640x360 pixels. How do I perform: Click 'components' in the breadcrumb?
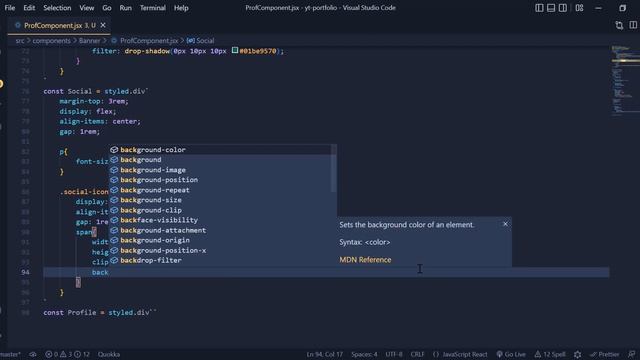pyautogui.click(x=51, y=40)
